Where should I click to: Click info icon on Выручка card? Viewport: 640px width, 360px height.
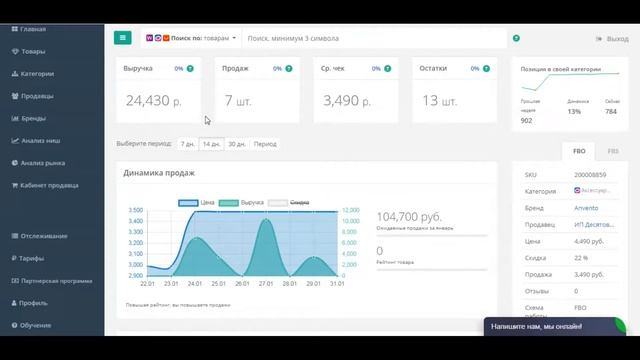190,69
